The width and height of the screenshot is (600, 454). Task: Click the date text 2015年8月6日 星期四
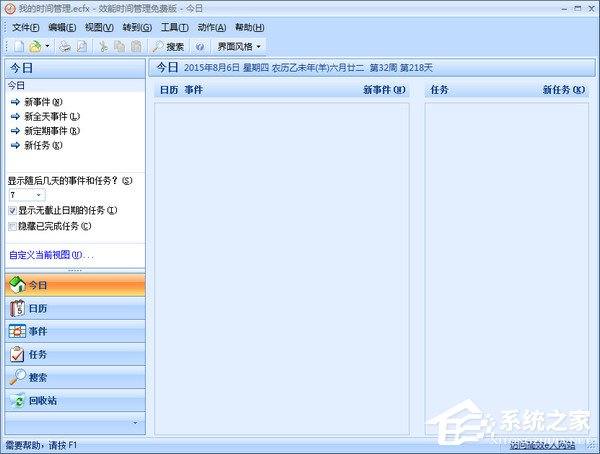(x=226, y=68)
